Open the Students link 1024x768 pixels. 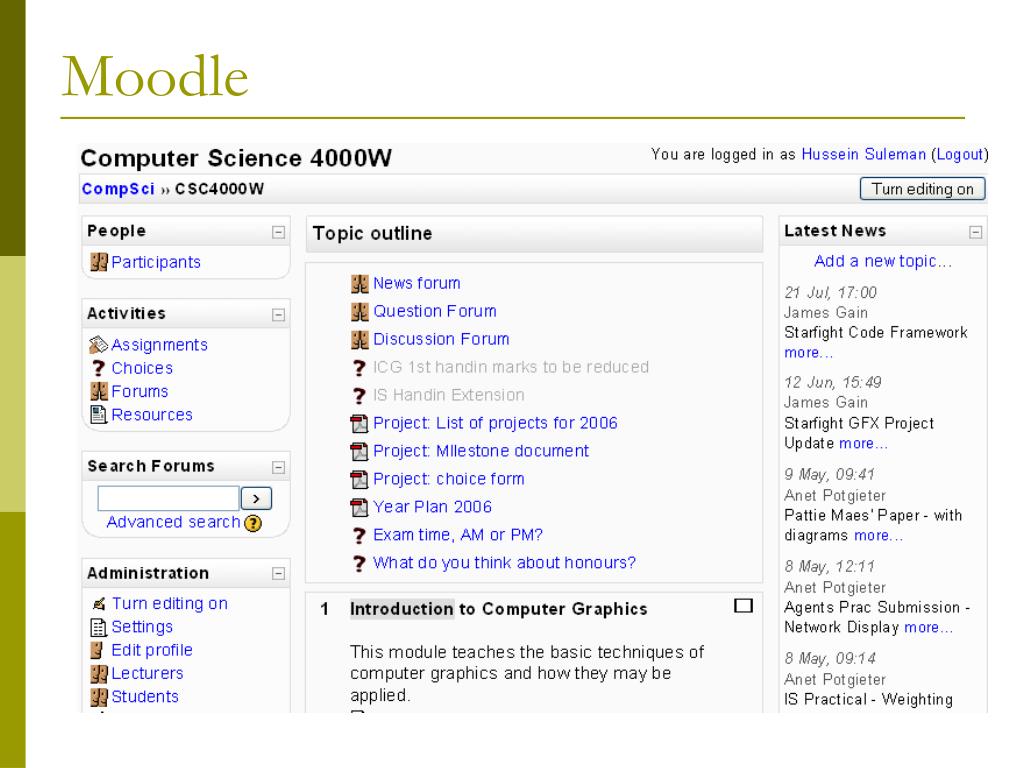(x=145, y=697)
